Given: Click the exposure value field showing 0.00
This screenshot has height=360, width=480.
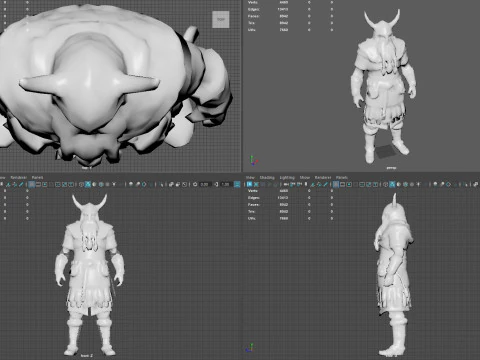Looking at the screenshot, I should pyautogui.click(x=205, y=184).
